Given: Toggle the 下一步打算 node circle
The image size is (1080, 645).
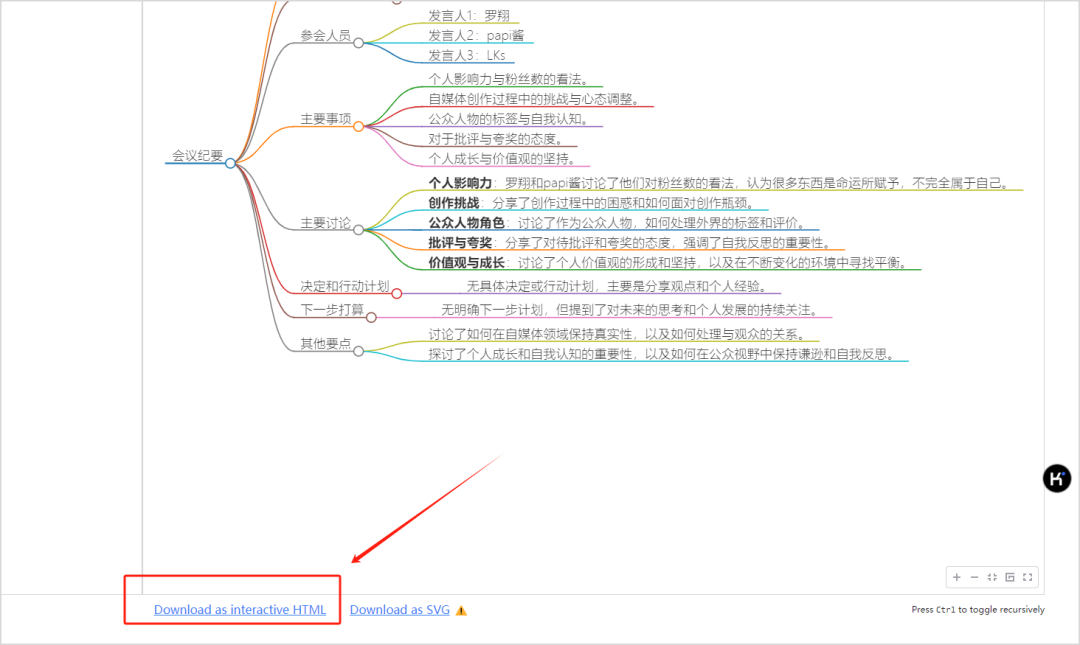Looking at the screenshot, I should (x=371, y=318).
